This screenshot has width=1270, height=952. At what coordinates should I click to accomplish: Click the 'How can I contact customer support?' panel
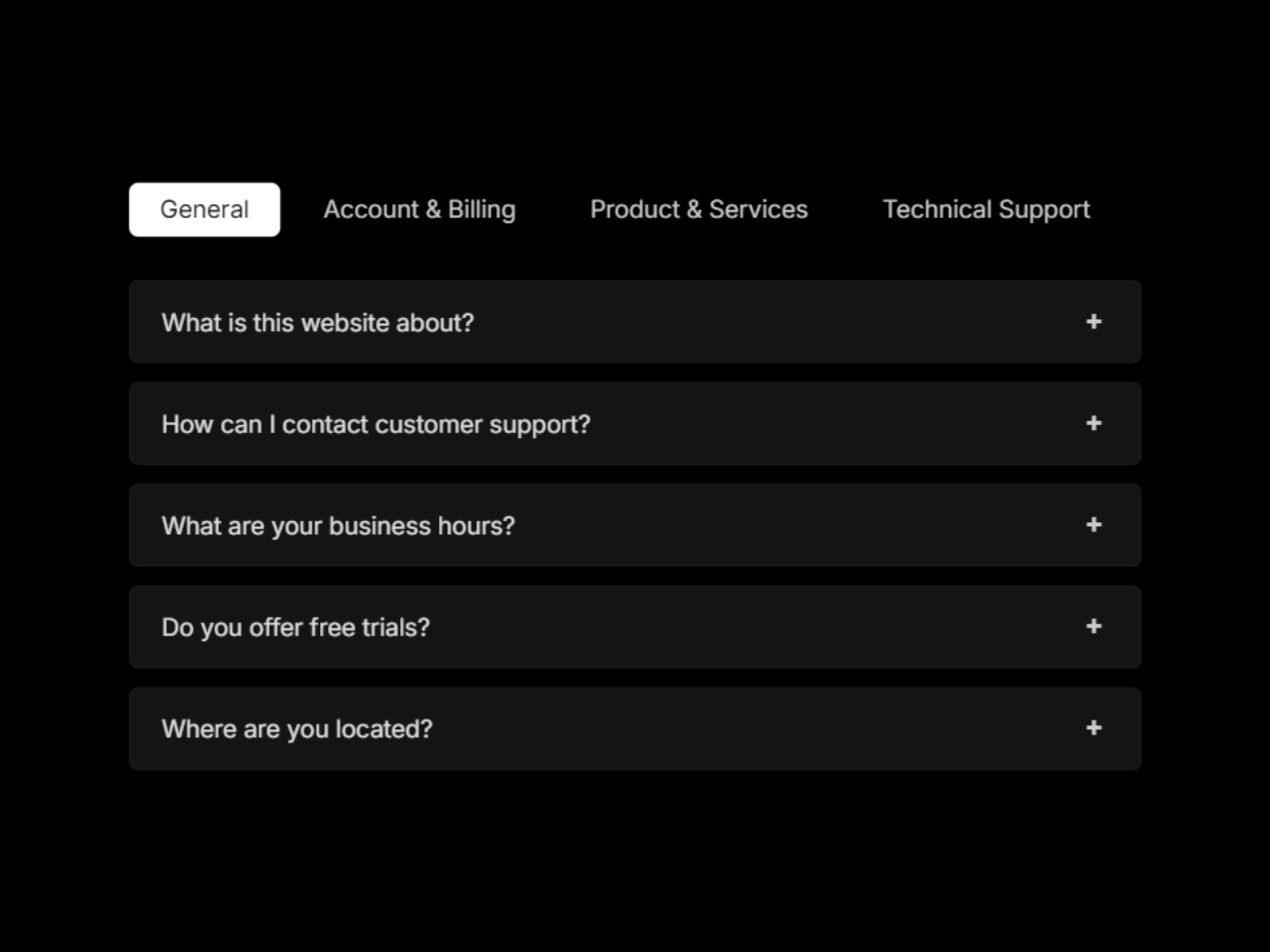tap(635, 424)
